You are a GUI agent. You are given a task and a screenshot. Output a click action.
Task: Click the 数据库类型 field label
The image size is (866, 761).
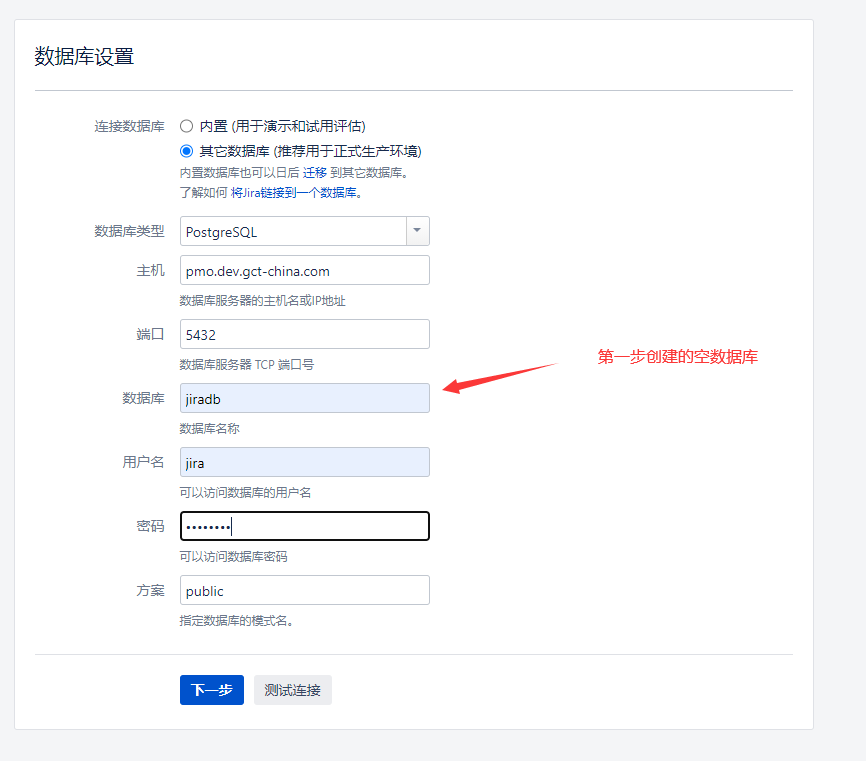click(x=129, y=231)
